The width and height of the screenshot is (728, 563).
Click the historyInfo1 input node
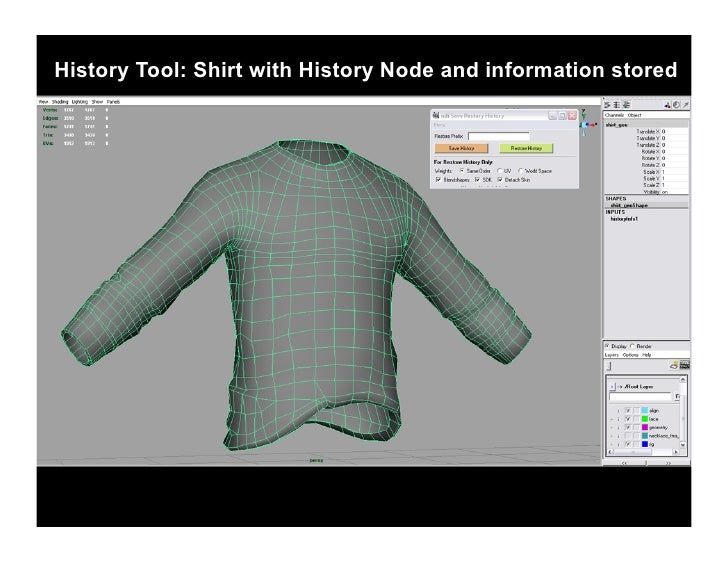[625, 220]
